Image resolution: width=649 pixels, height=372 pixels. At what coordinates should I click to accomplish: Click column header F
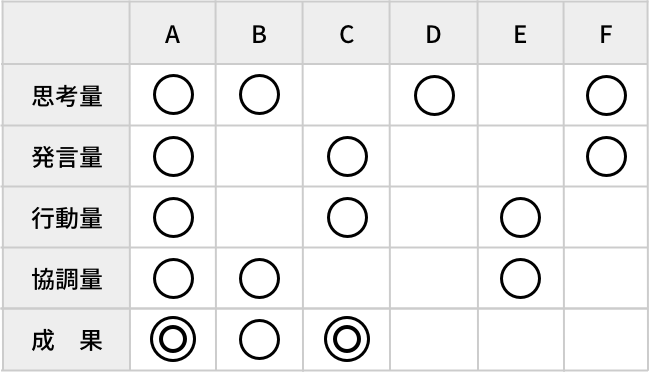[x=606, y=33]
